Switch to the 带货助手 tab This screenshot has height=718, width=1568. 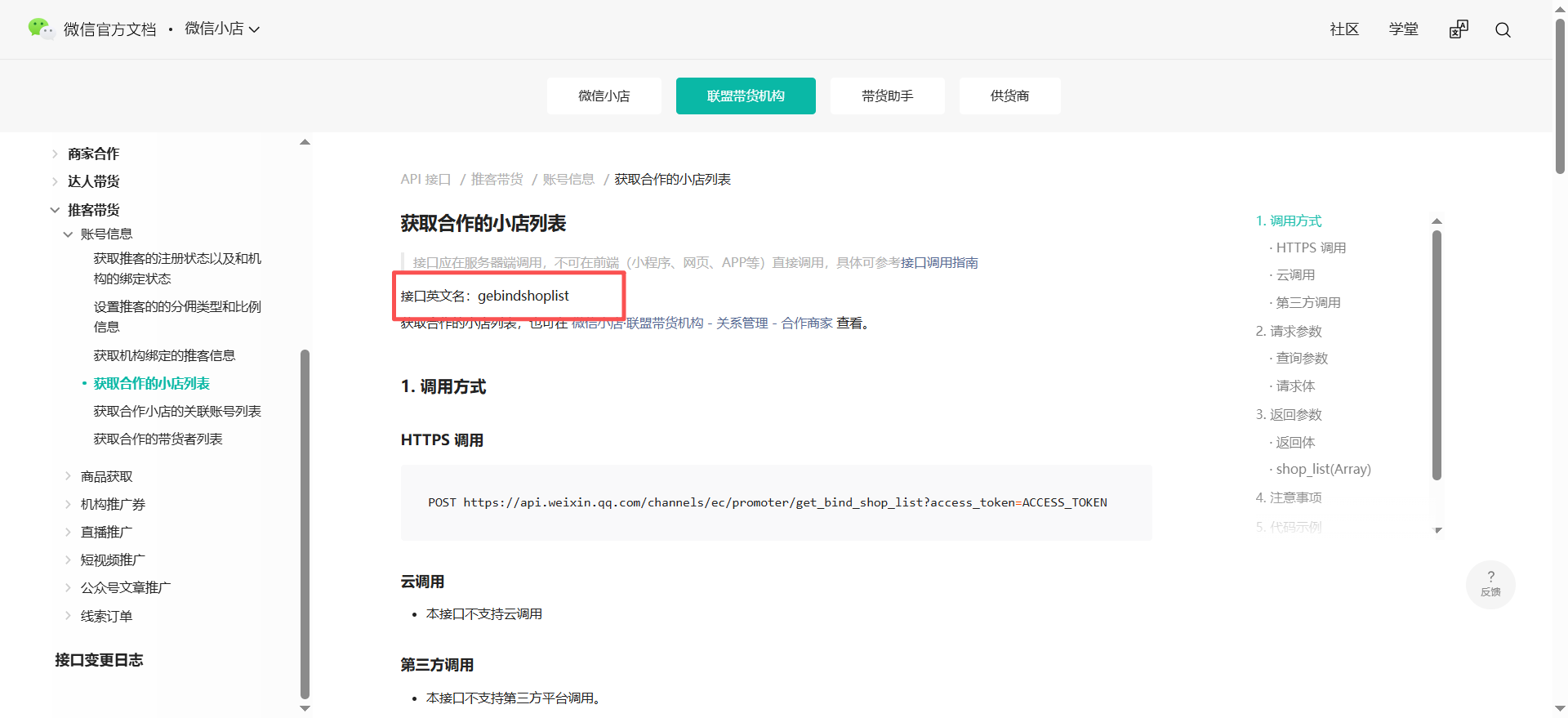(888, 96)
